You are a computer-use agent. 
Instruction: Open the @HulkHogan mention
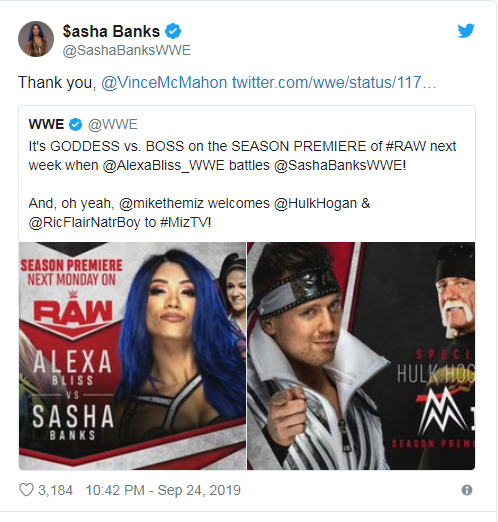pyautogui.click(x=315, y=203)
